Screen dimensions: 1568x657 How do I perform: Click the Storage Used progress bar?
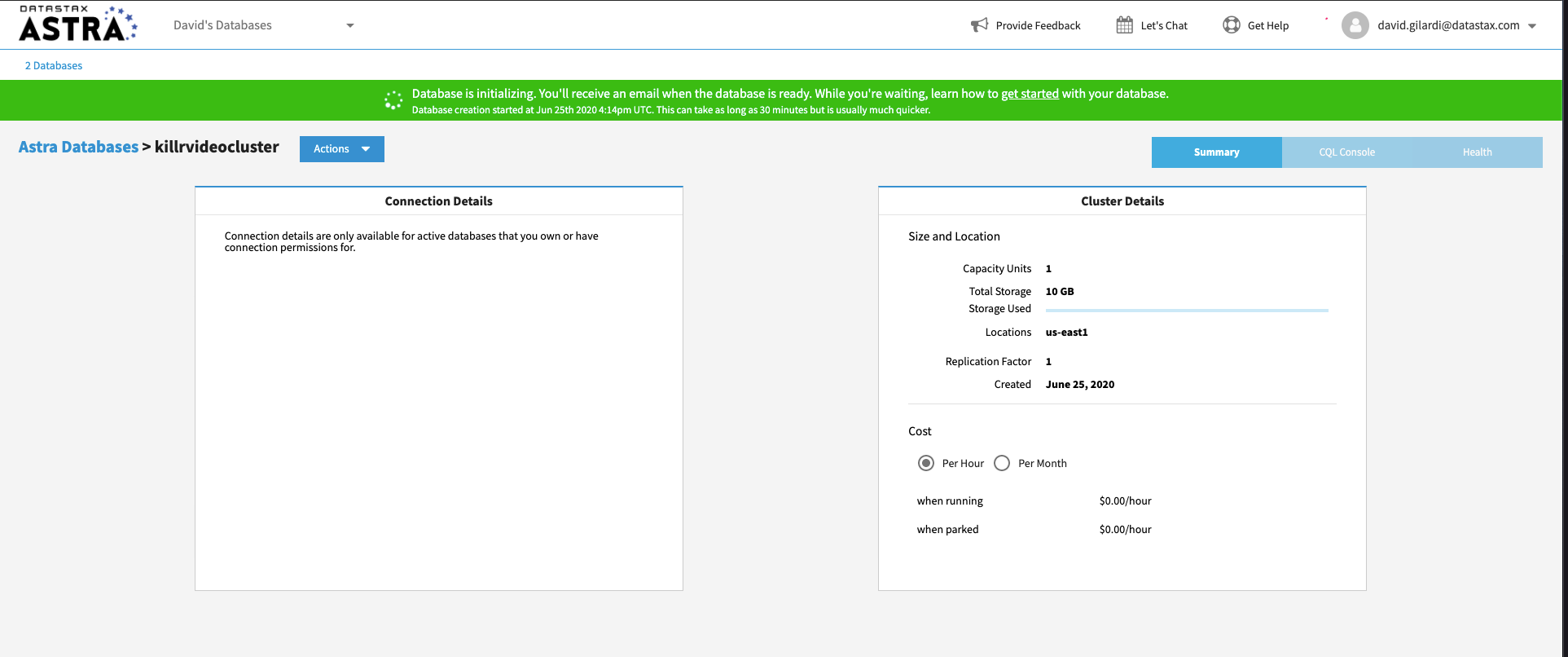tap(1187, 311)
